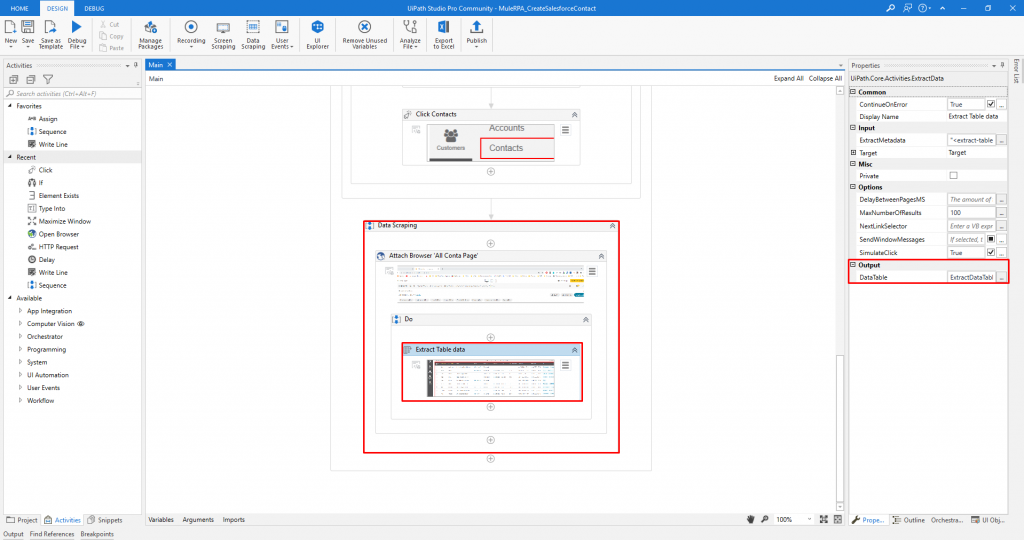Close the Main workflow tab
Screen dimensions: 1024x540
coord(170,65)
